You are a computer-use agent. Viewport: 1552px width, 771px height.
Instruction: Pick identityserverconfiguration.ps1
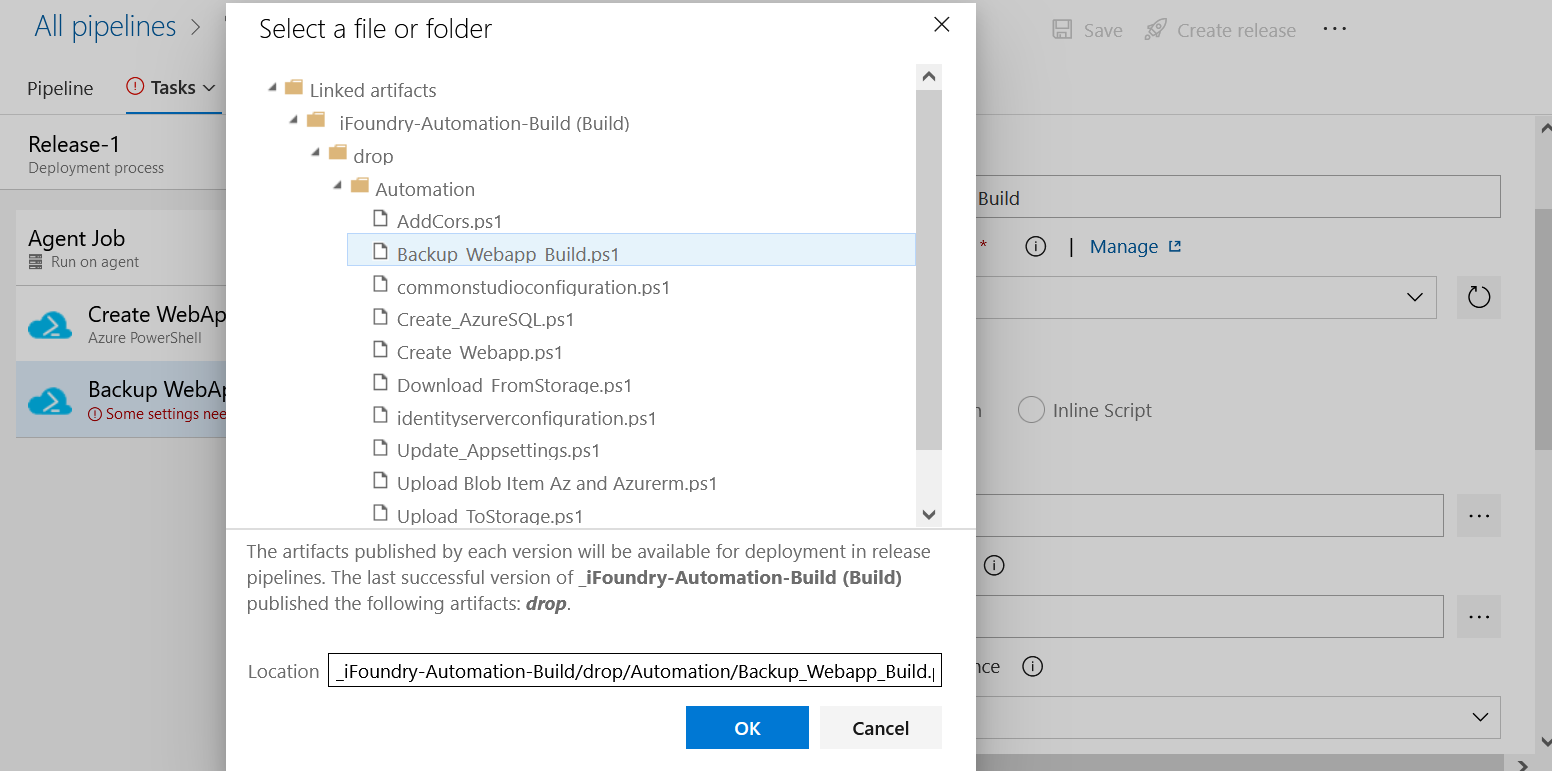(x=526, y=419)
